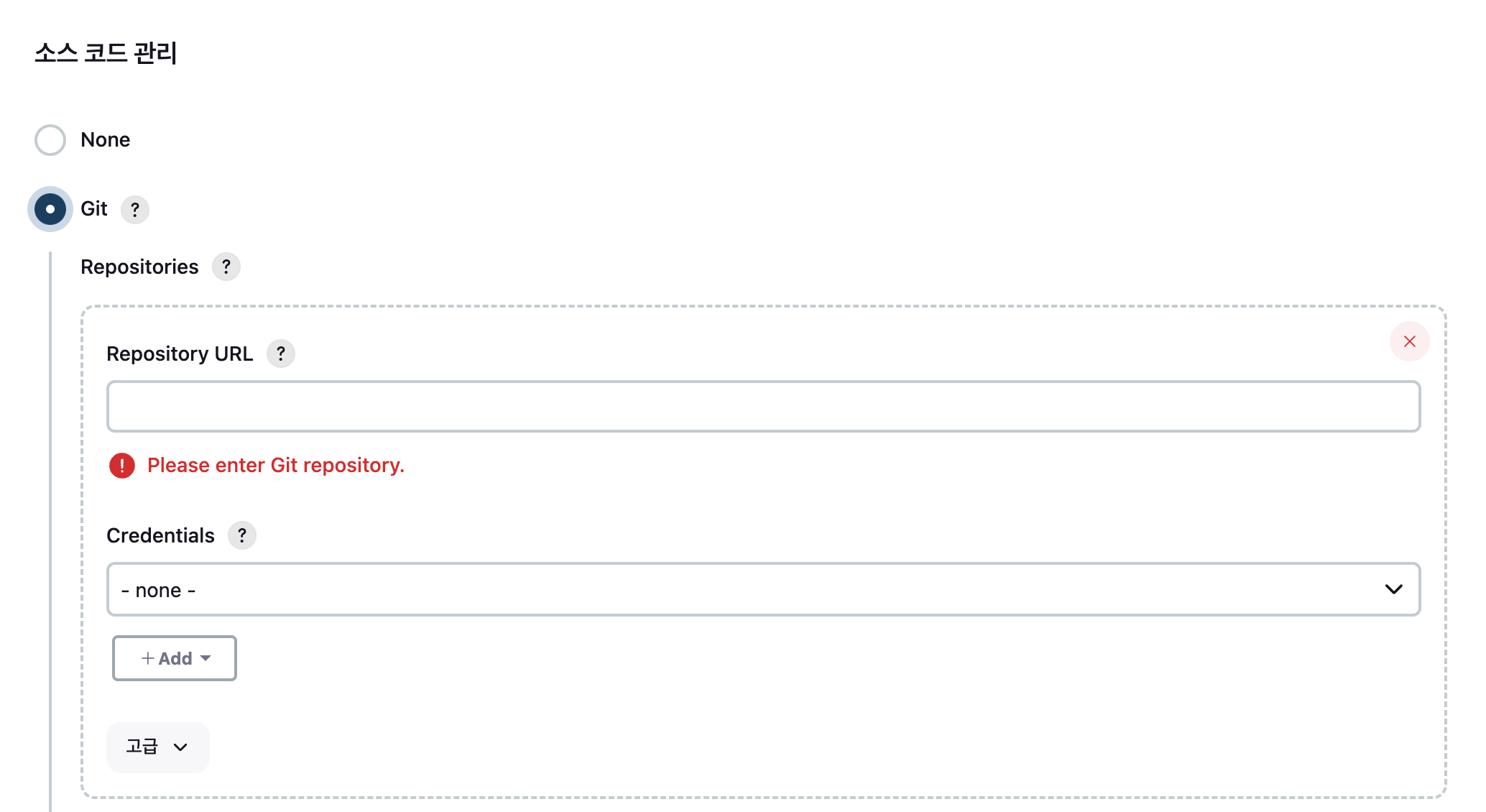1486x812 pixels.
Task: Remove the repository with the red X
Action: point(1409,341)
